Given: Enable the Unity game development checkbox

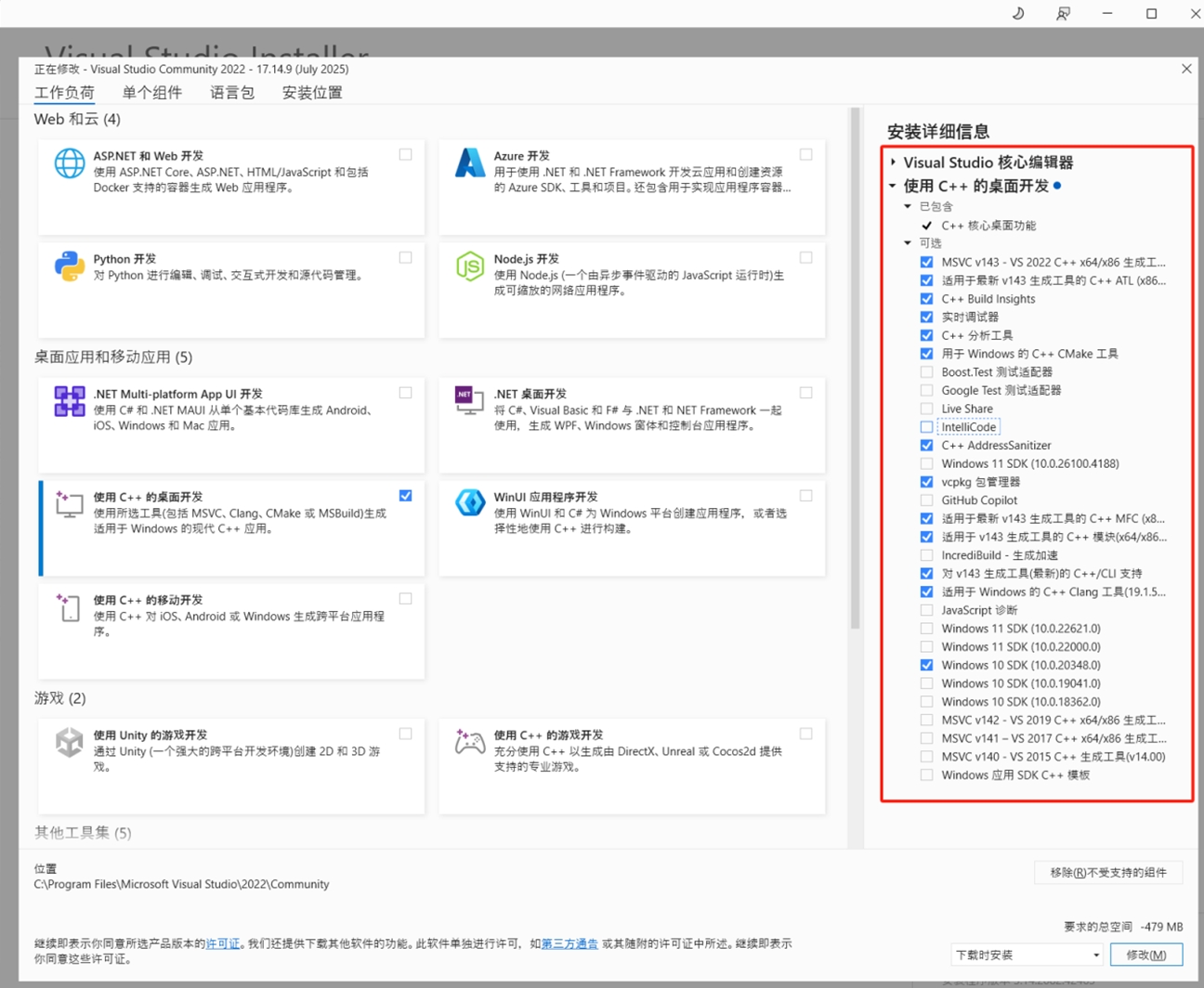Looking at the screenshot, I should tap(406, 734).
